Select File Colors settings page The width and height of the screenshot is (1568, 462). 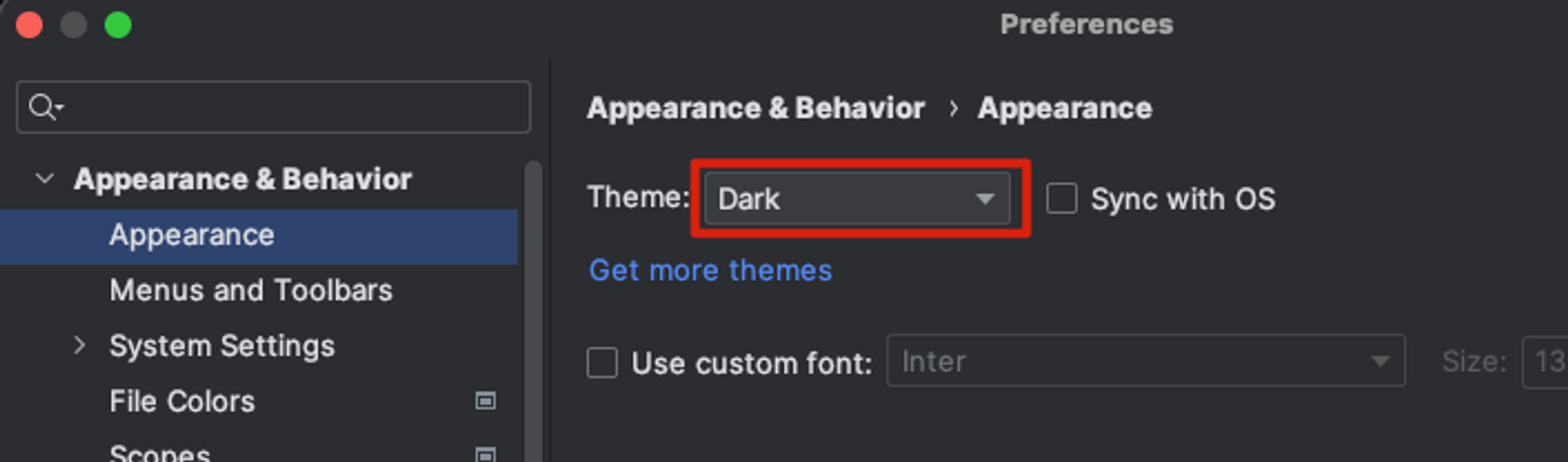[182, 401]
